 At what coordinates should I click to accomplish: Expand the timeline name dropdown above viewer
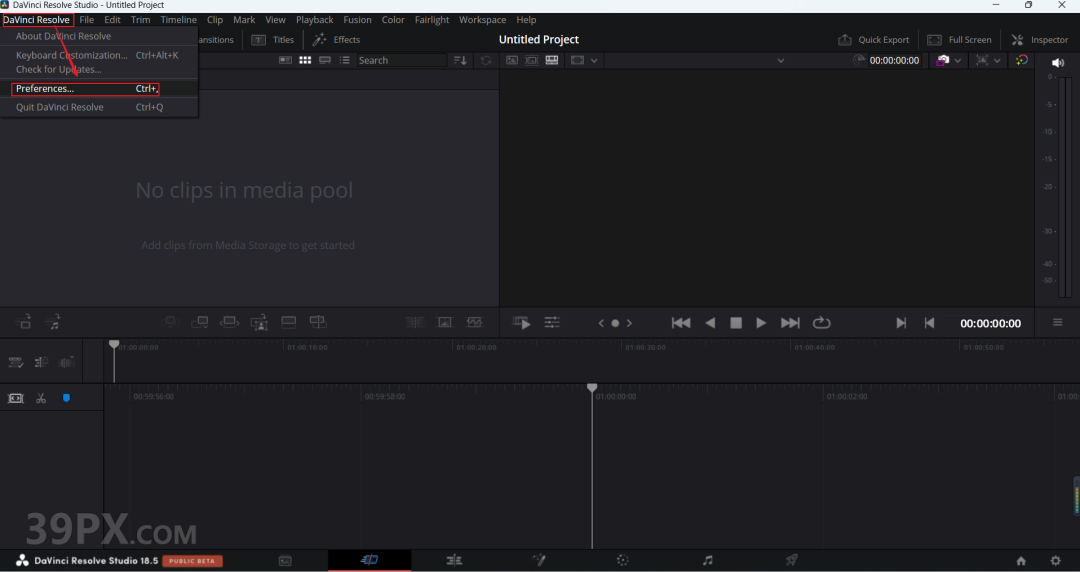click(x=780, y=61)
